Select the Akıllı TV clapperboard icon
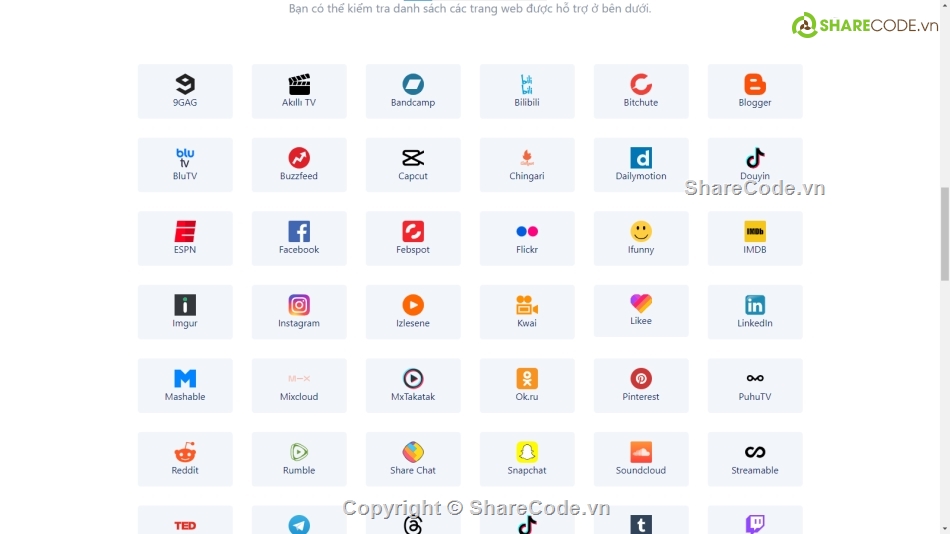The image size is (950, 534). 299,84
